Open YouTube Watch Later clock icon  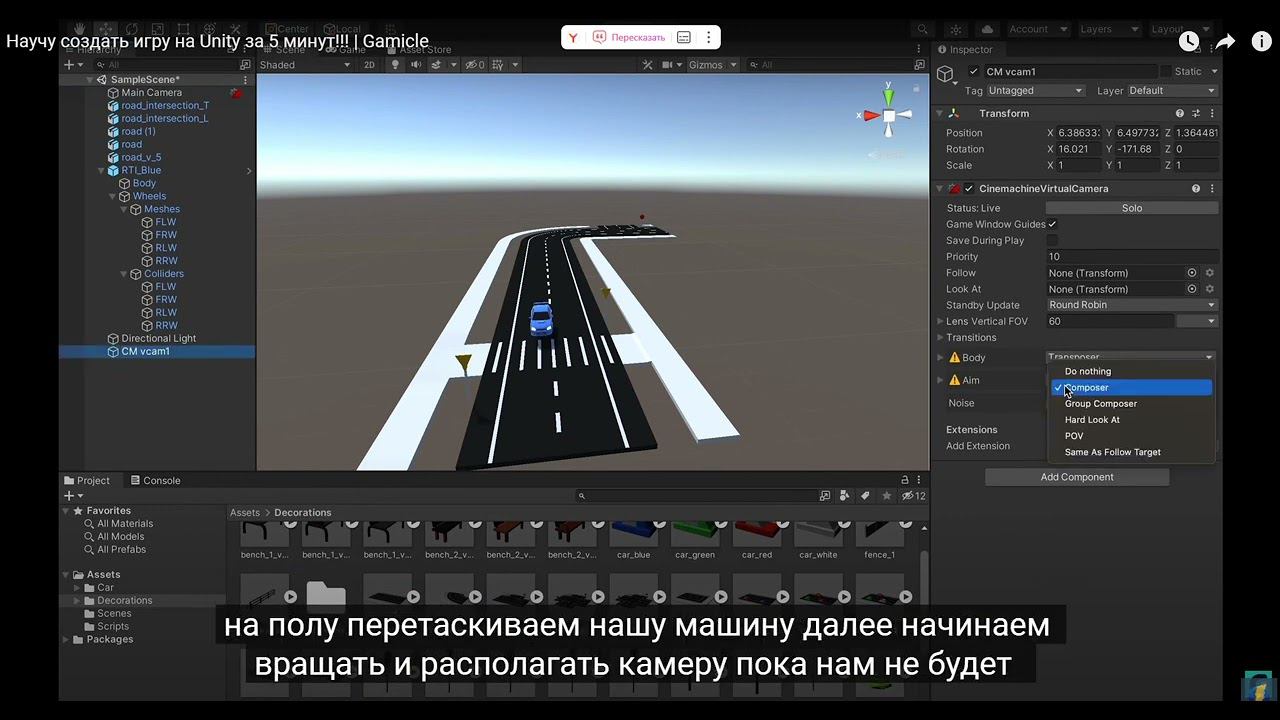tap(1188, 41)
